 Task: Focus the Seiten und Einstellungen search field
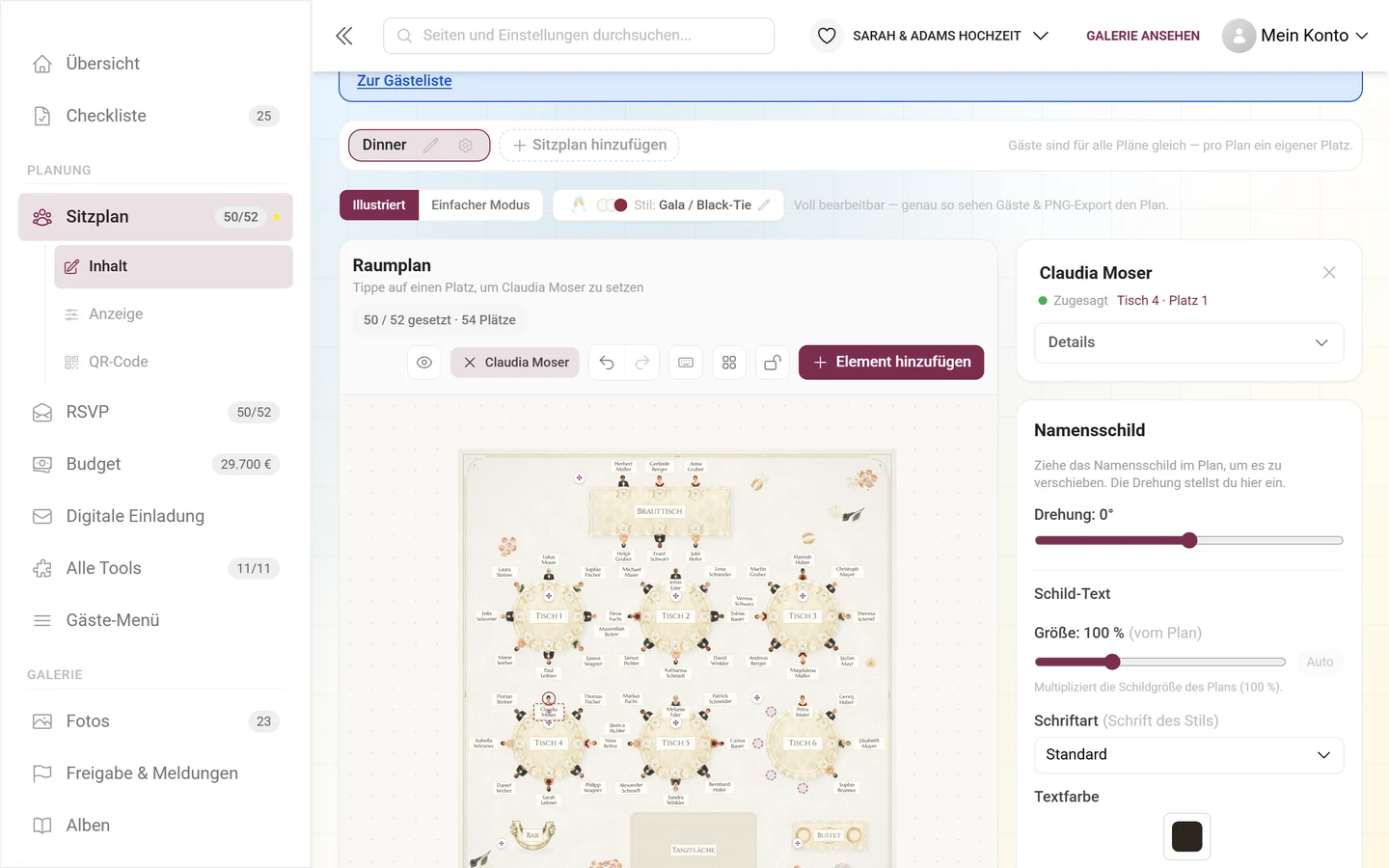(579, 36)
